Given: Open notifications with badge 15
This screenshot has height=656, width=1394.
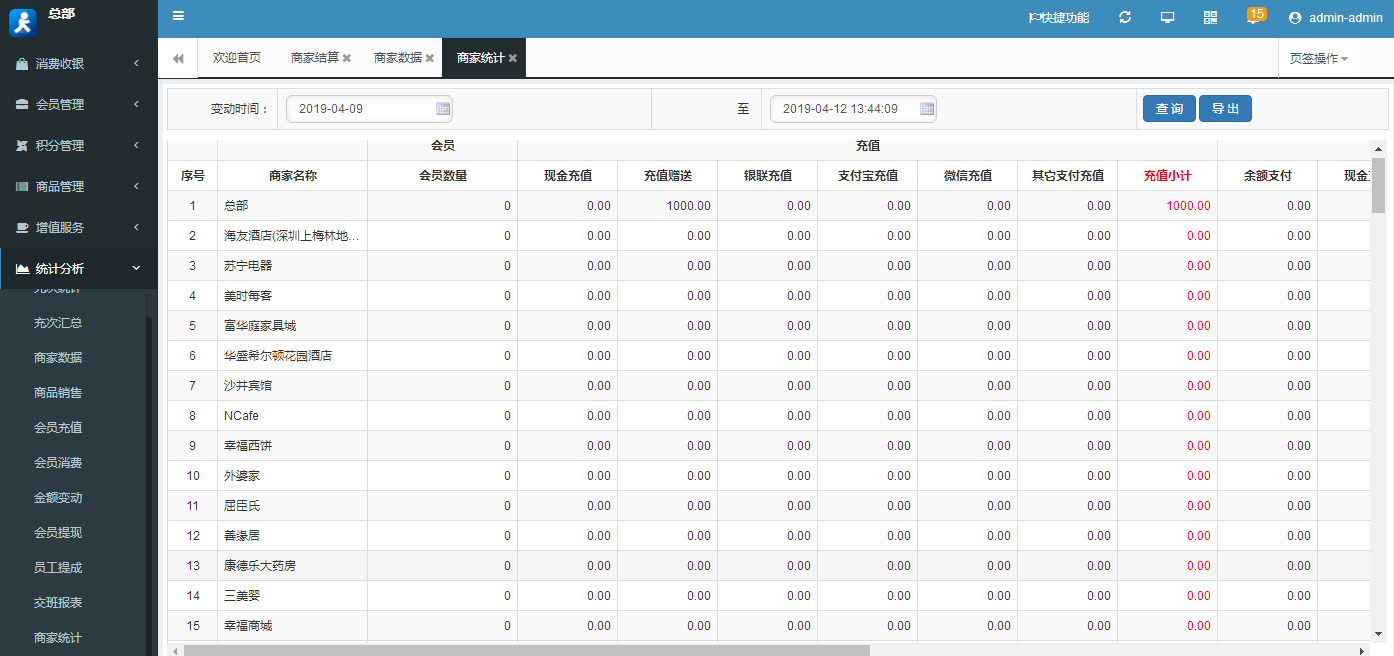Looking at the screenshot, I should (x=1254, y=16).
